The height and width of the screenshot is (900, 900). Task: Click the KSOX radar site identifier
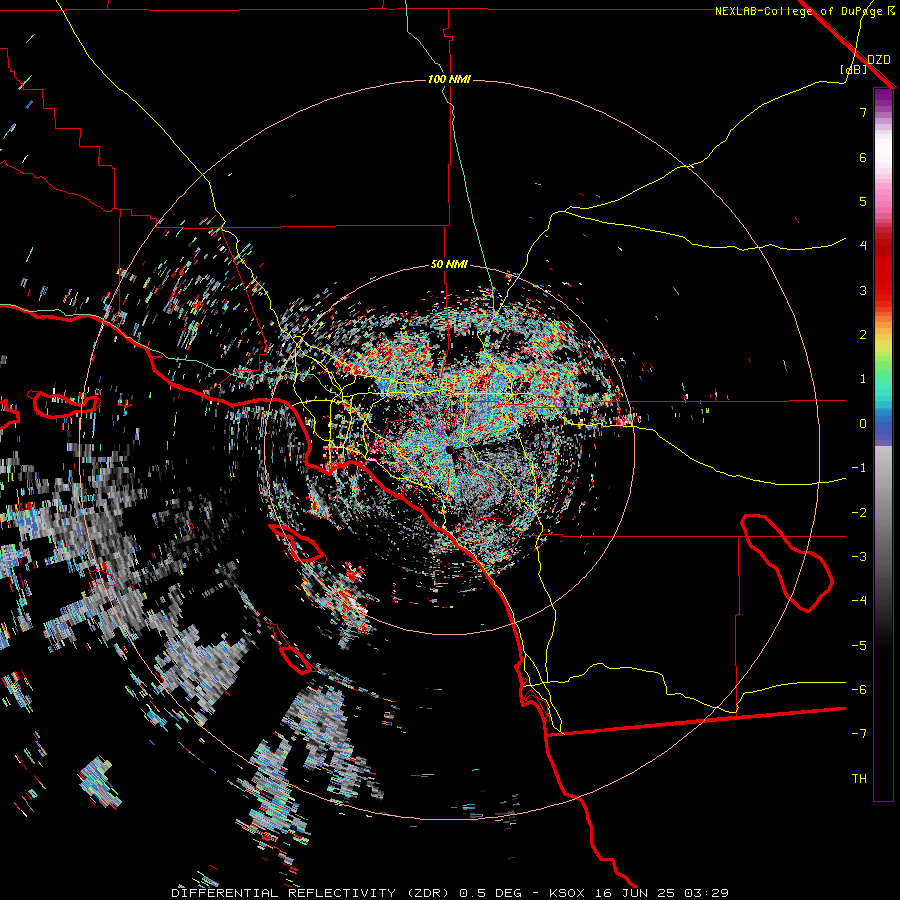click(x=566, y=893)
